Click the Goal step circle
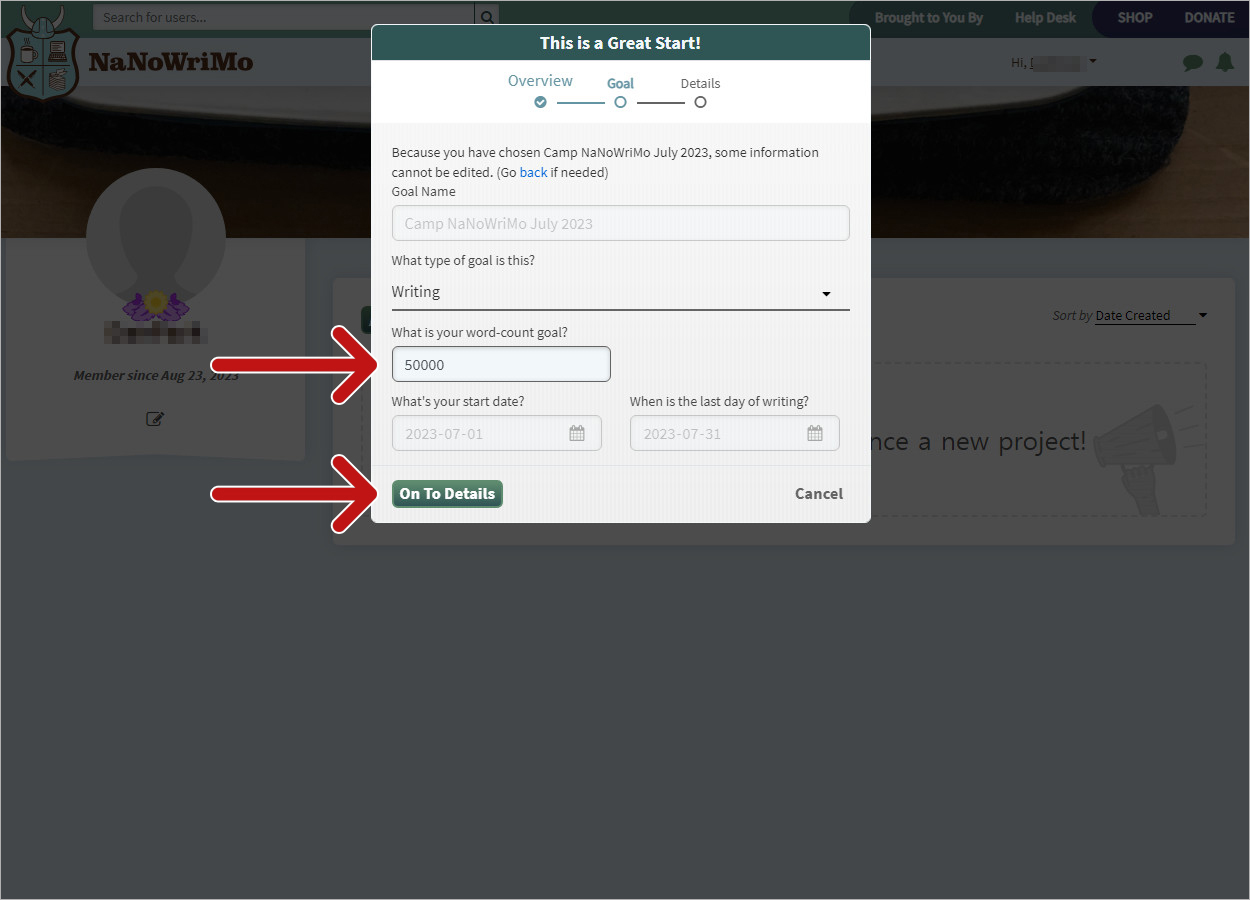This screenshot has height=900, width=1250. (x=620, y=102)
